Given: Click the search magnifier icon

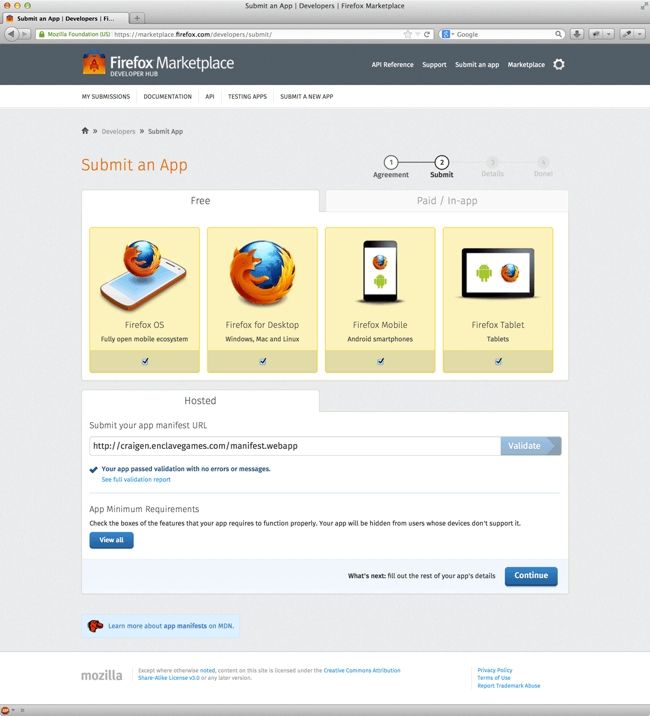Looking at the screenshot, I should 558,34.
